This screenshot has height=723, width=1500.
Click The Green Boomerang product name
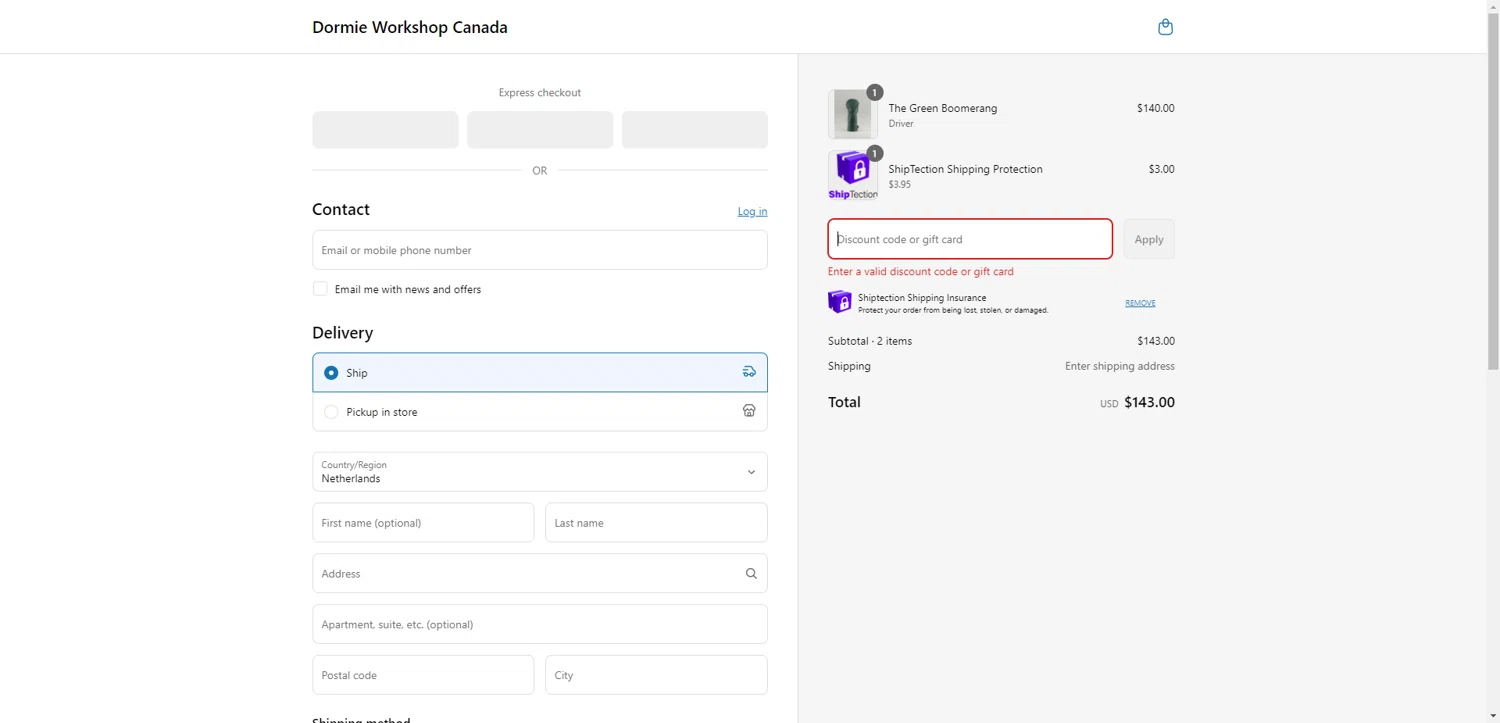(943, 108)
